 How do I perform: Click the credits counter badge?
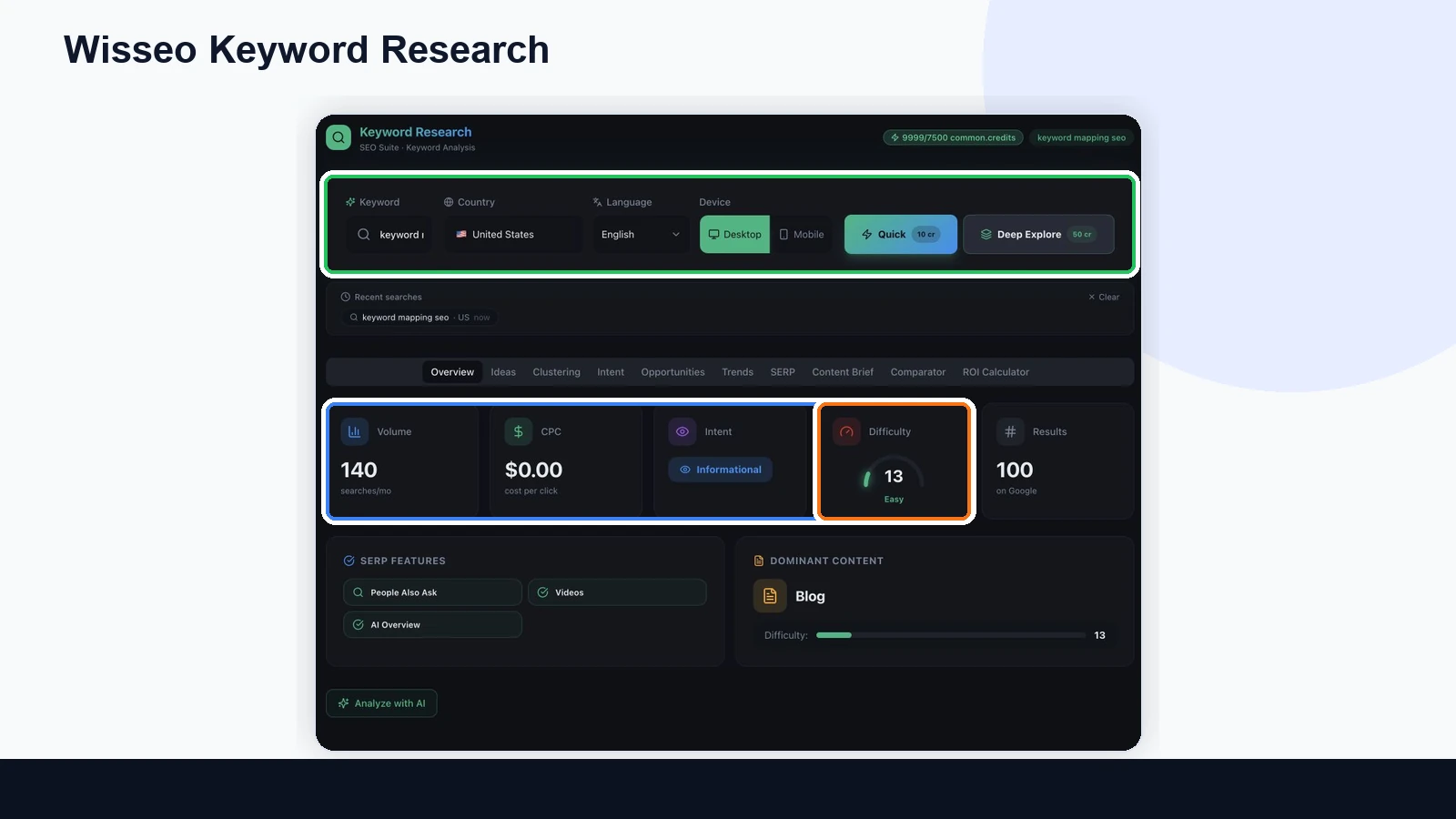(x=953, y=137)
